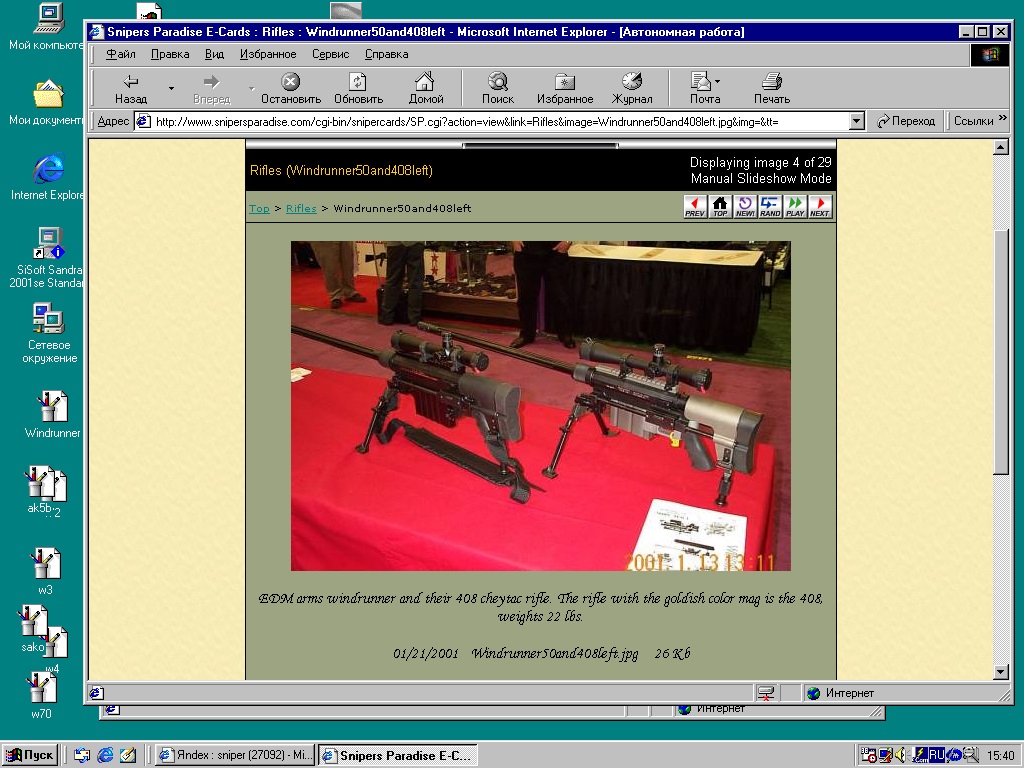
Task: Open the Сервис menu
Action: tap(330, 54)
